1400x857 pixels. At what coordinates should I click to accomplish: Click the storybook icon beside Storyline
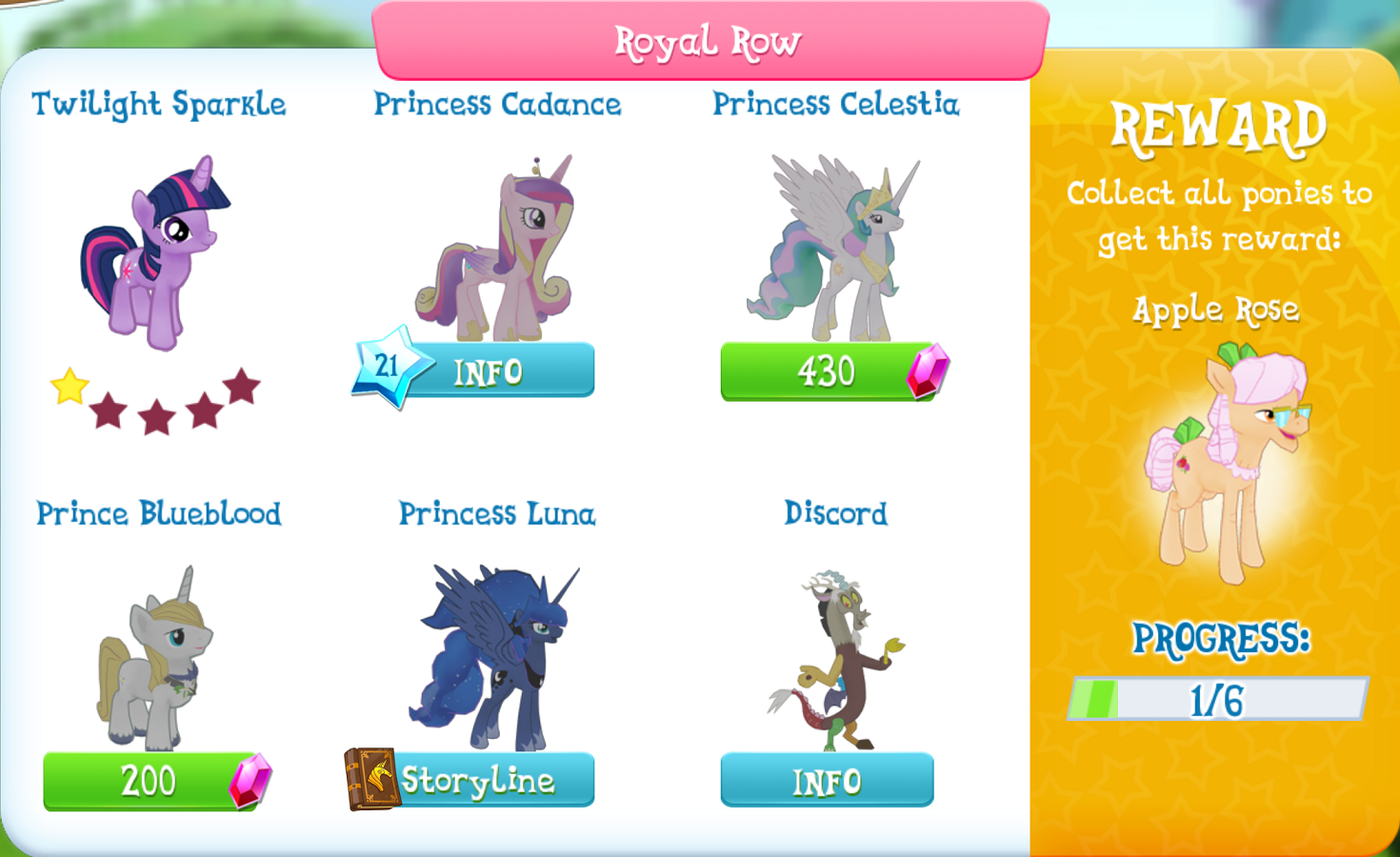[x=372, y=778]
